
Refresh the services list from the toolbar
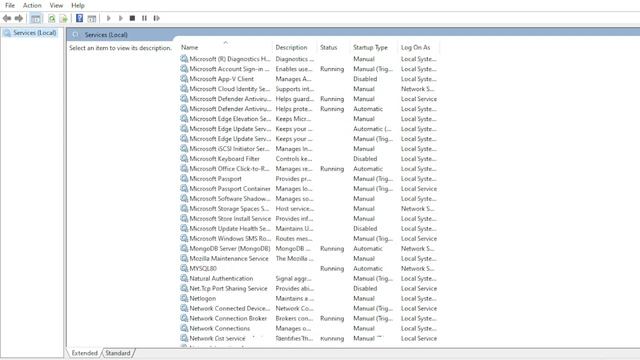tap(52, 18)
